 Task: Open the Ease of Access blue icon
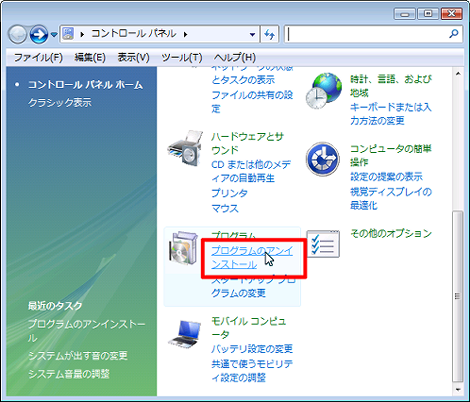pos(323,159)
